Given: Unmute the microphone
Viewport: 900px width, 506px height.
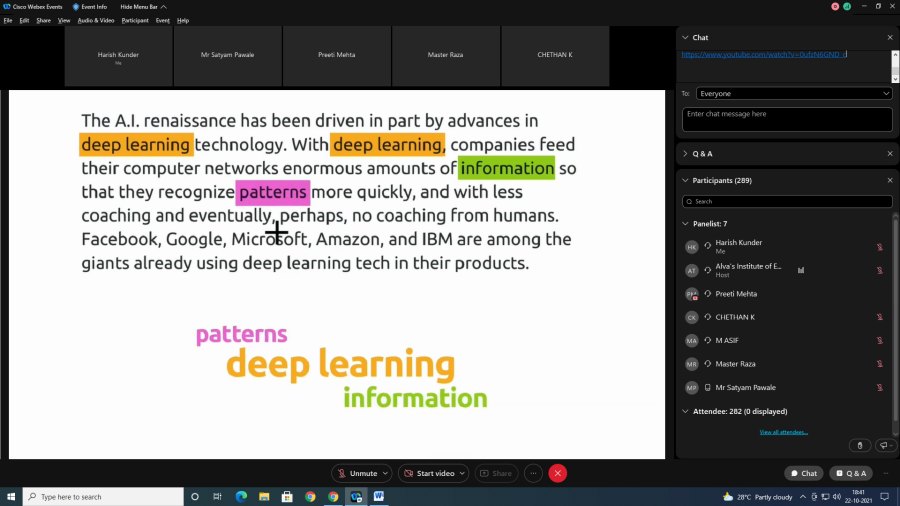Looking at the screenshot, I should tap(358, 473).
